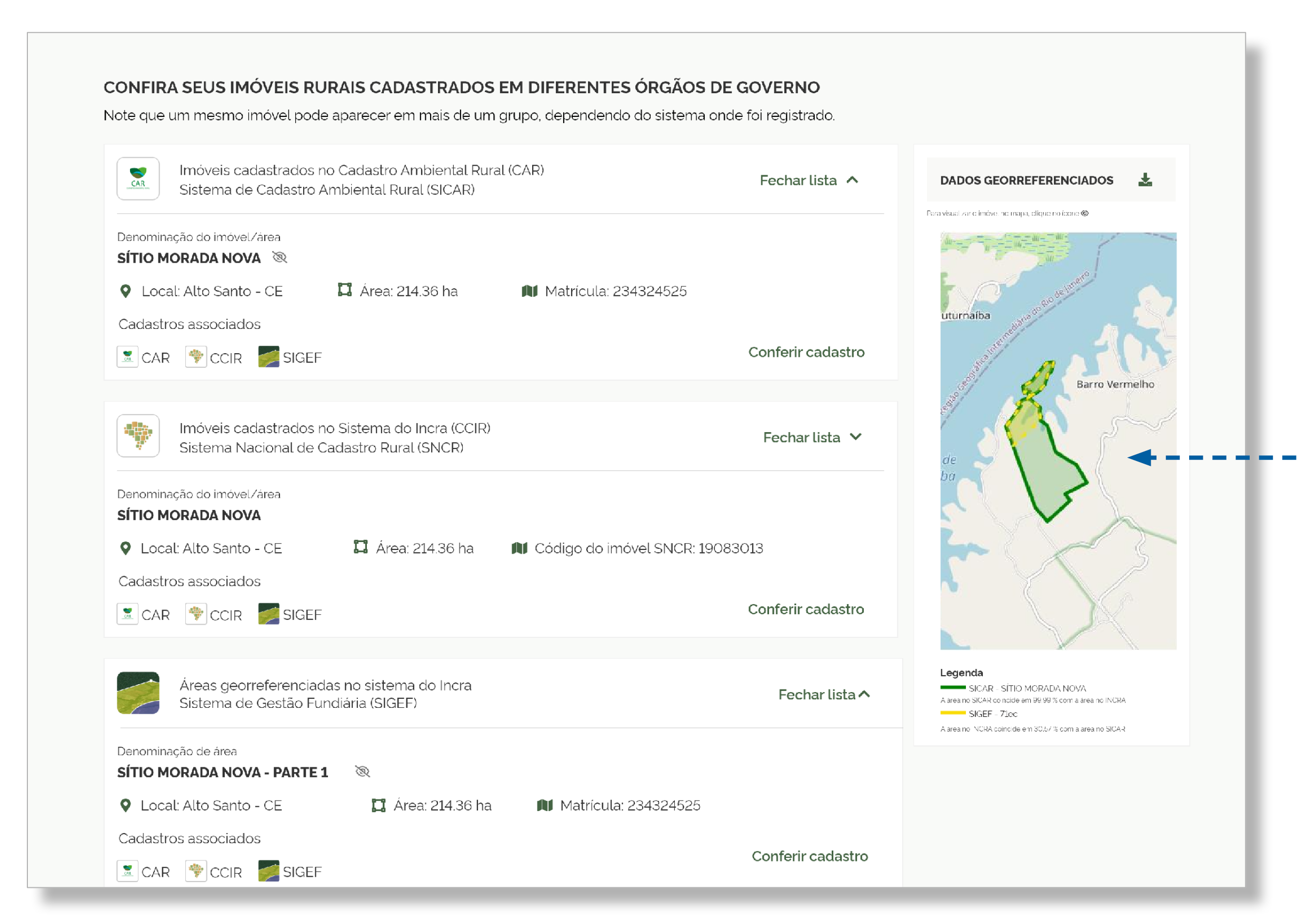The image size is (1316, 921).
Task: Collapse the SIGEF list with Fechar lista chevron
Action: 824,695
